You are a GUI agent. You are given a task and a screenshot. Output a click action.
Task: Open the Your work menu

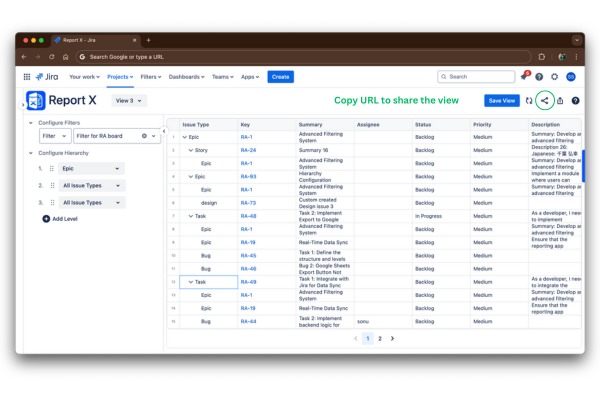85,77
